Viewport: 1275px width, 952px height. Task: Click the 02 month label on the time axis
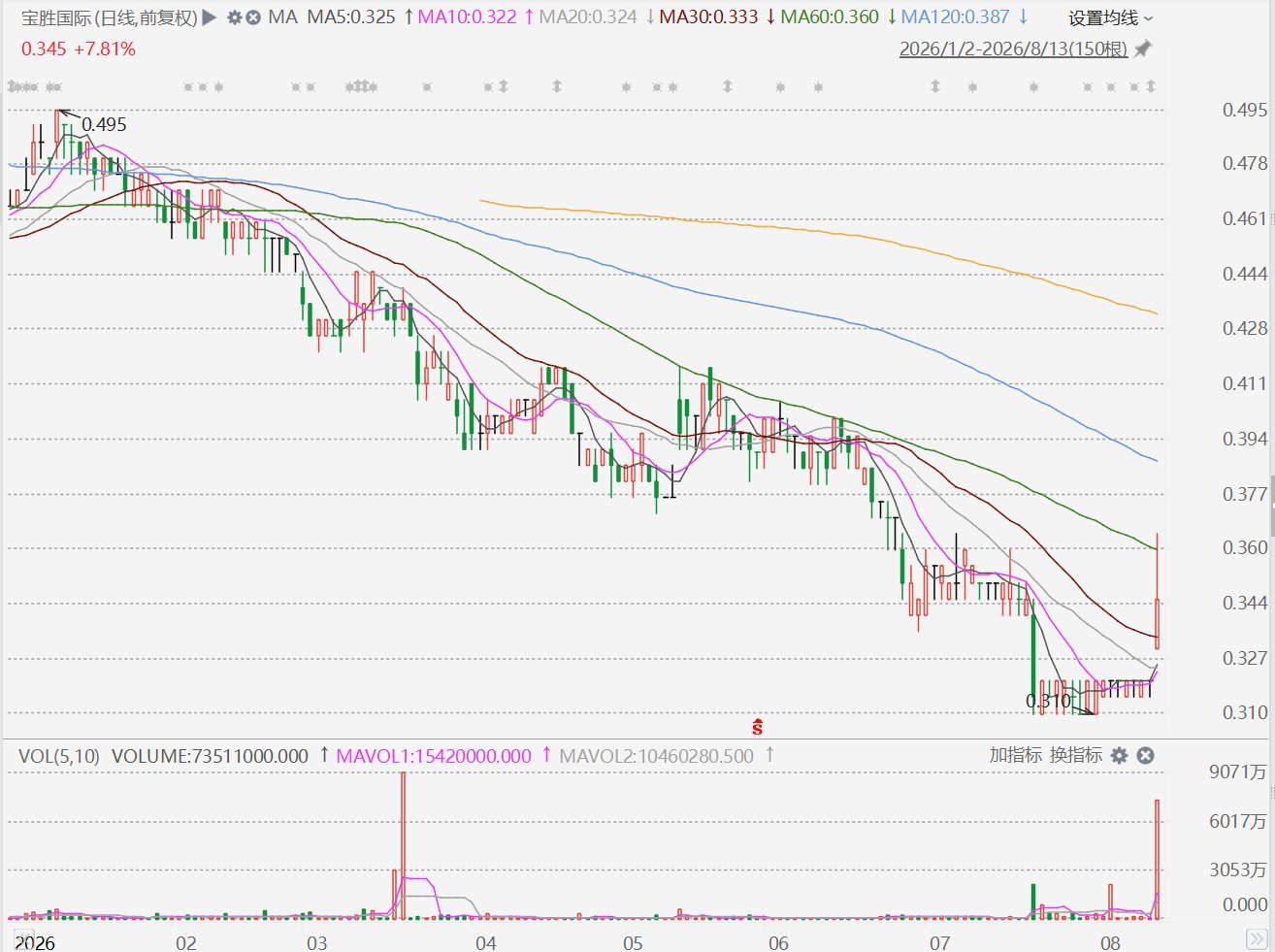click(x=185, y=943)
